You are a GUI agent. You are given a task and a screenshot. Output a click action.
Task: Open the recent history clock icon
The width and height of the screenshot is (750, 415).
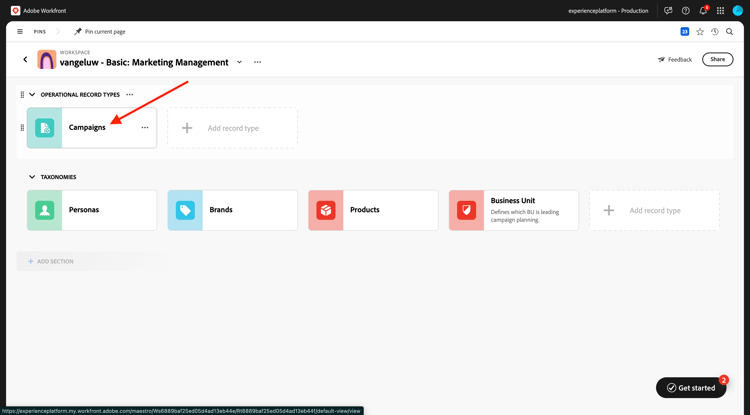(x=715, y=32)
